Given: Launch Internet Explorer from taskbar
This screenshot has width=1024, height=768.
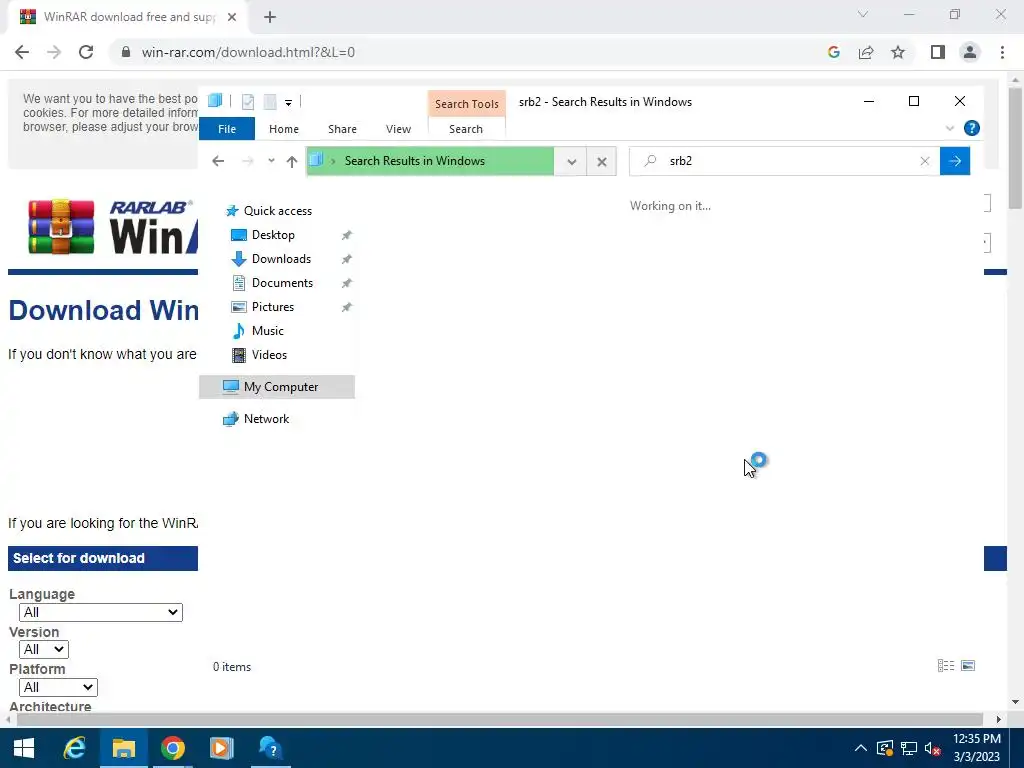Looking at the screenshot, I should point(74,748).
